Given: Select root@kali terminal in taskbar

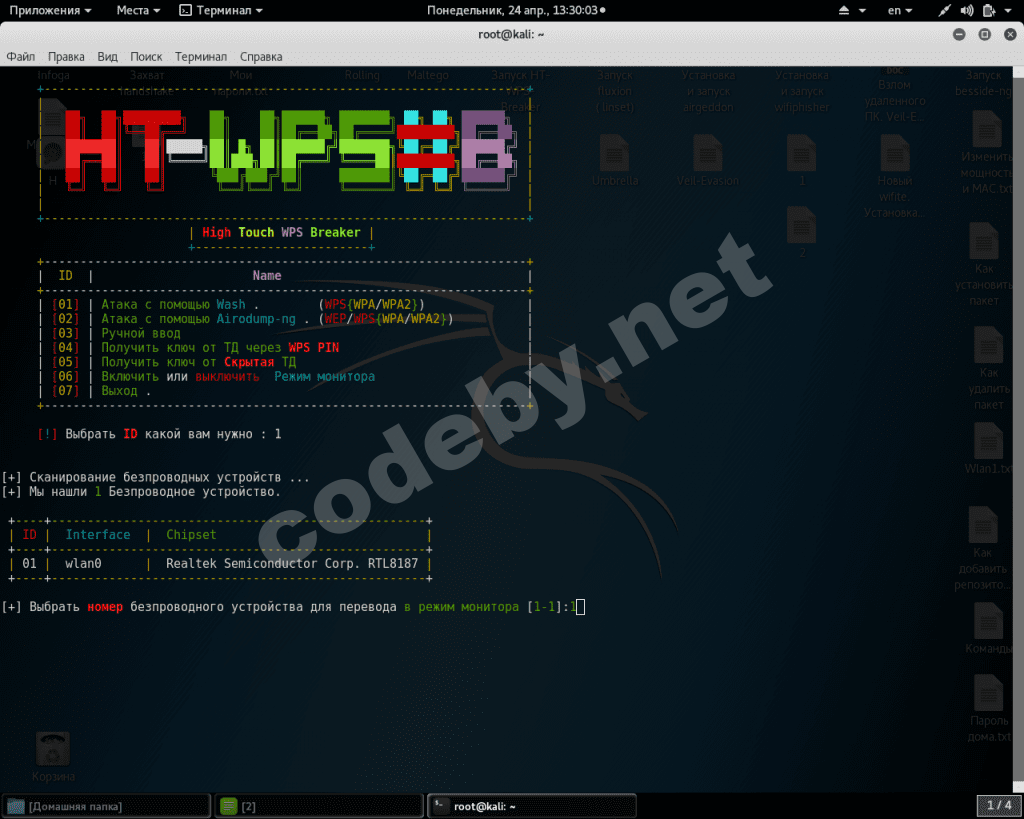Looking at the screenshot, I should point(532,807).
